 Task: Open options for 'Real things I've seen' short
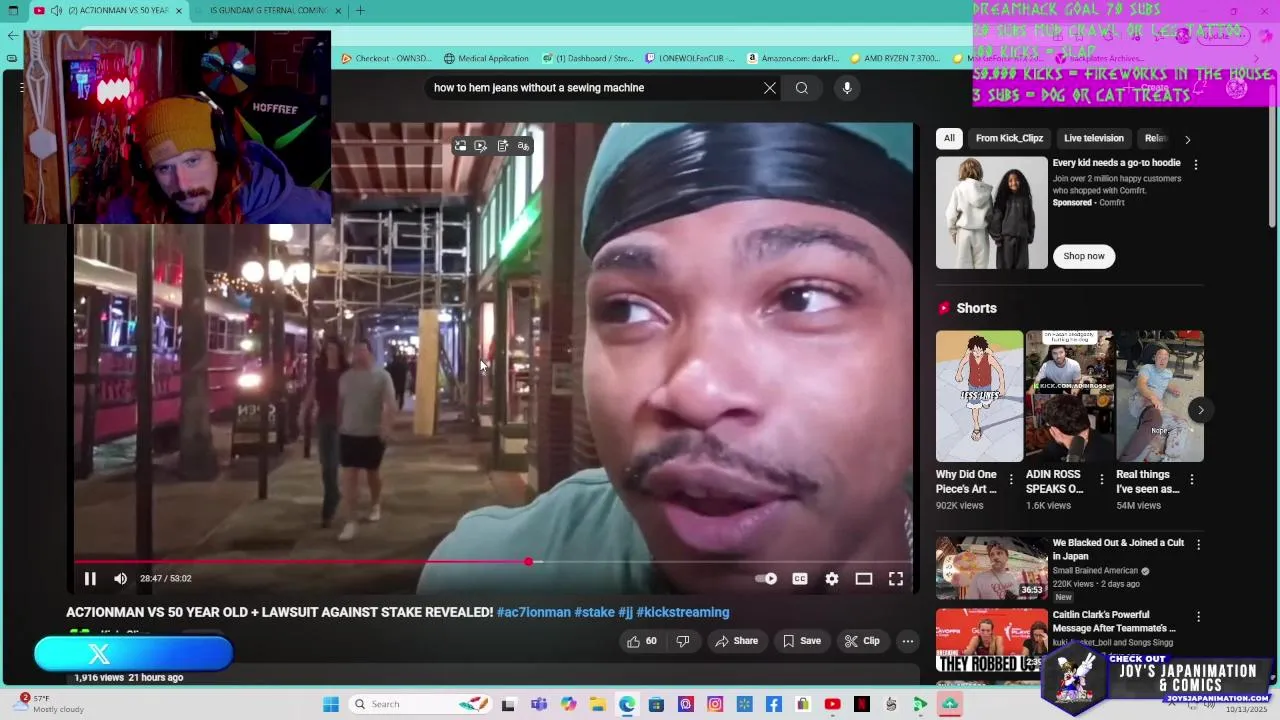(1192, 480)
